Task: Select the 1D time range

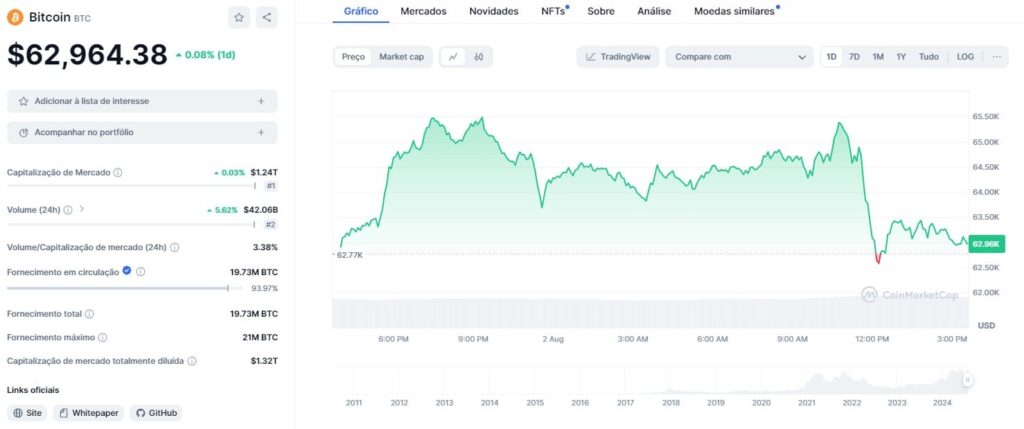Action: 831,57
